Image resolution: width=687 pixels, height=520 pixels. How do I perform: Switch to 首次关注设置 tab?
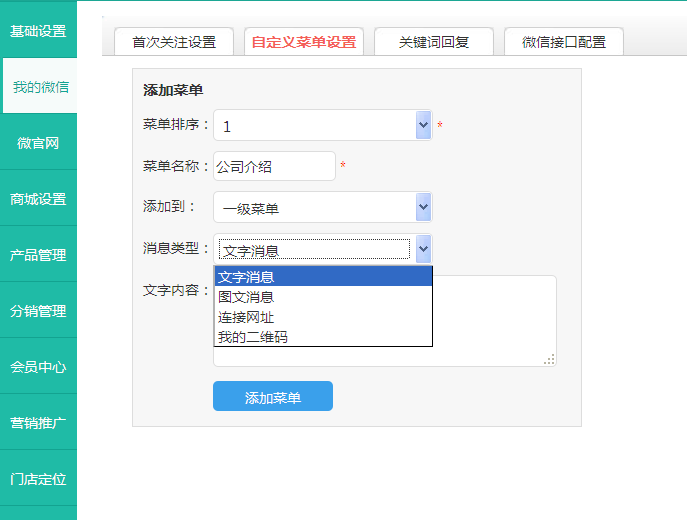tap(174, 42)
